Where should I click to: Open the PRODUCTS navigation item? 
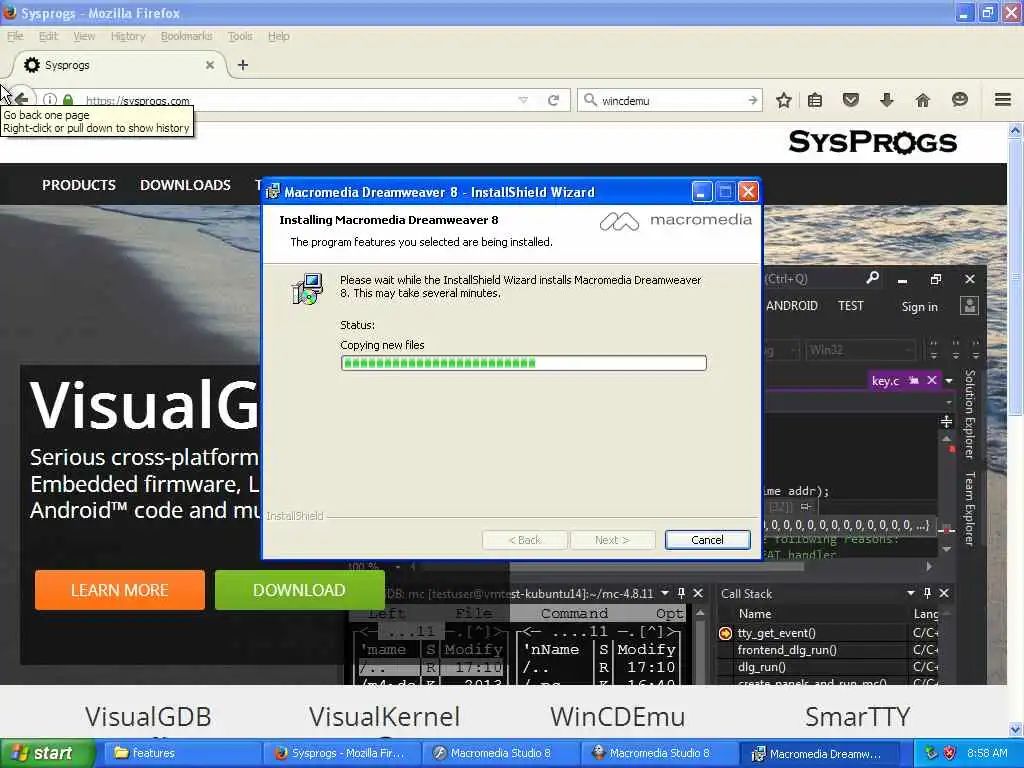tap(79, 185)
